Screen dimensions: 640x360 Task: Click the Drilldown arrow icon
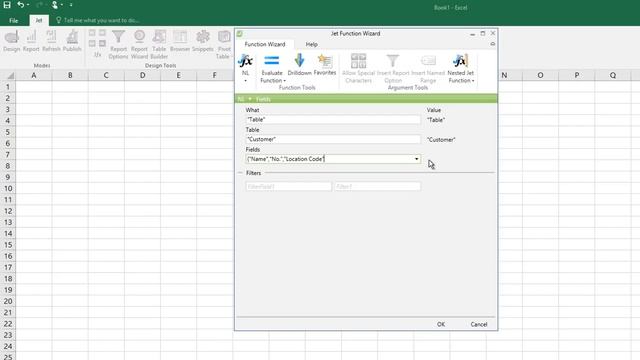coord(299,60)
